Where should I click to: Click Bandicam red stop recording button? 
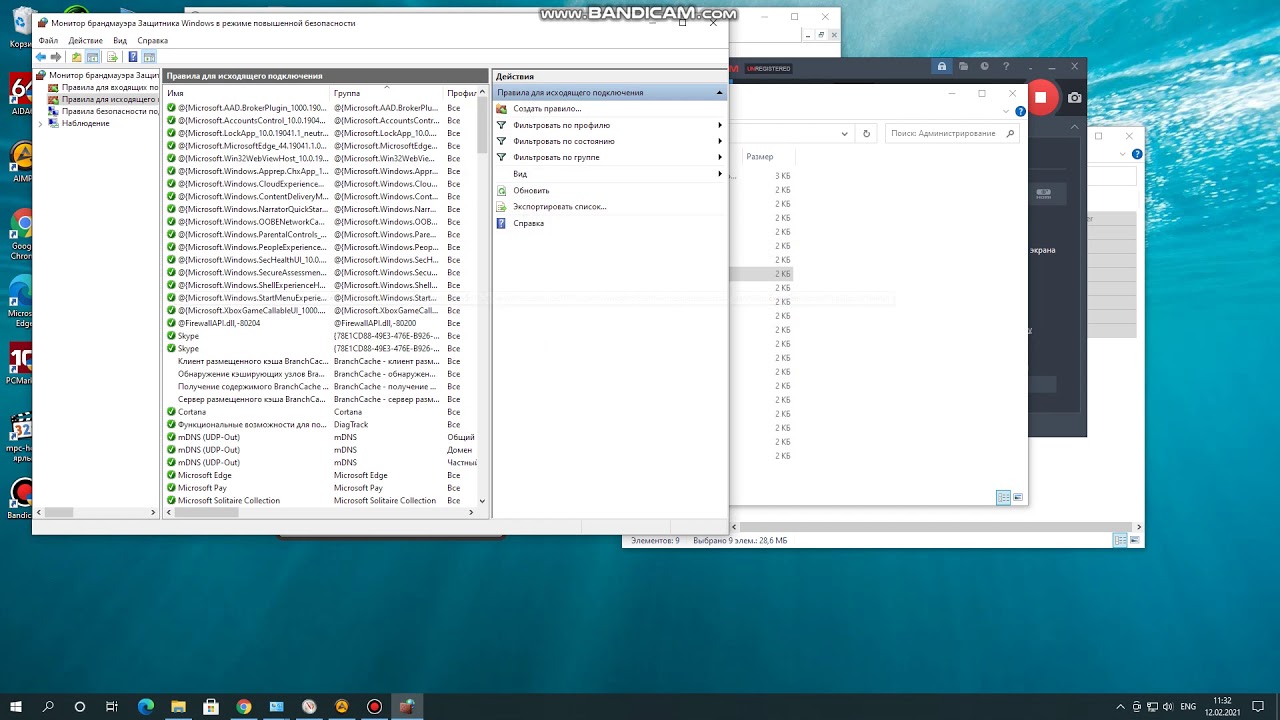tap(1040, 97)
